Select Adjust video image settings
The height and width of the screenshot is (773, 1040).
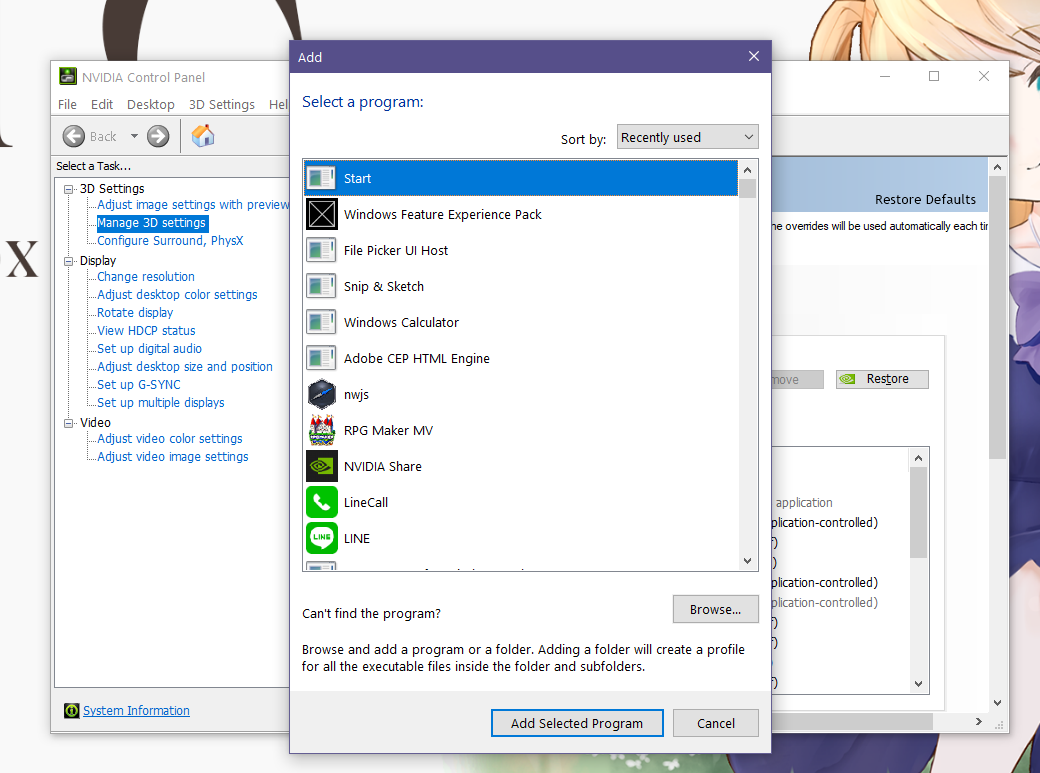pyautogui.click(x=172, y=457)
